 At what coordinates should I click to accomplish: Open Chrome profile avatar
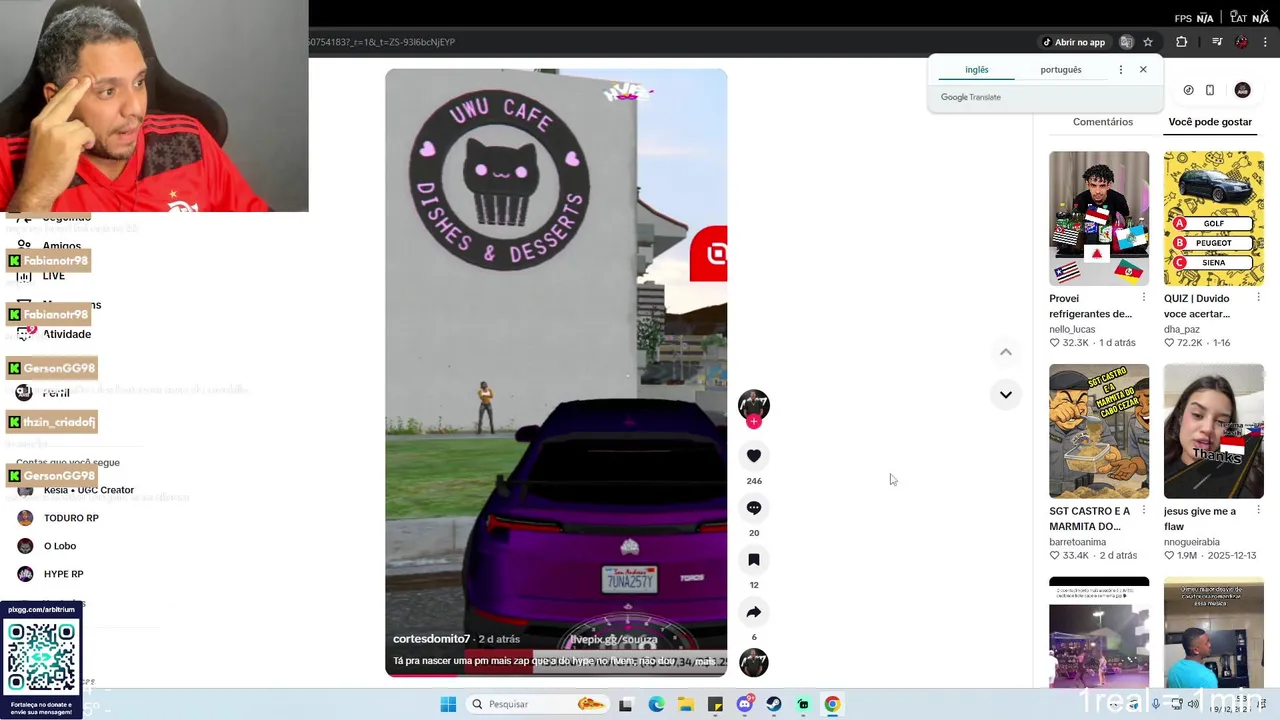point(1242,42)
